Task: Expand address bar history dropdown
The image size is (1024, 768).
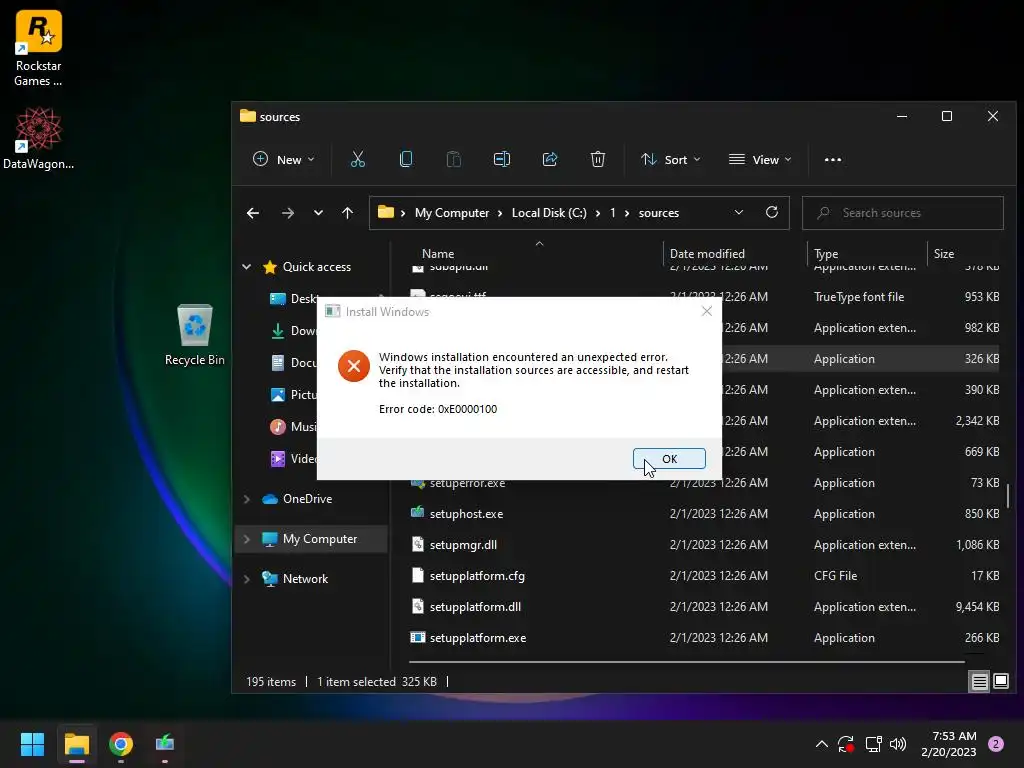Action: (739, 213)
